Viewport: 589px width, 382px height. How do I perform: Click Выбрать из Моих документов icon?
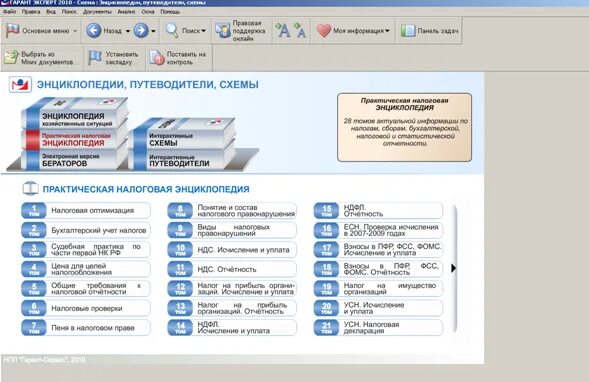[x=11, y=57]
